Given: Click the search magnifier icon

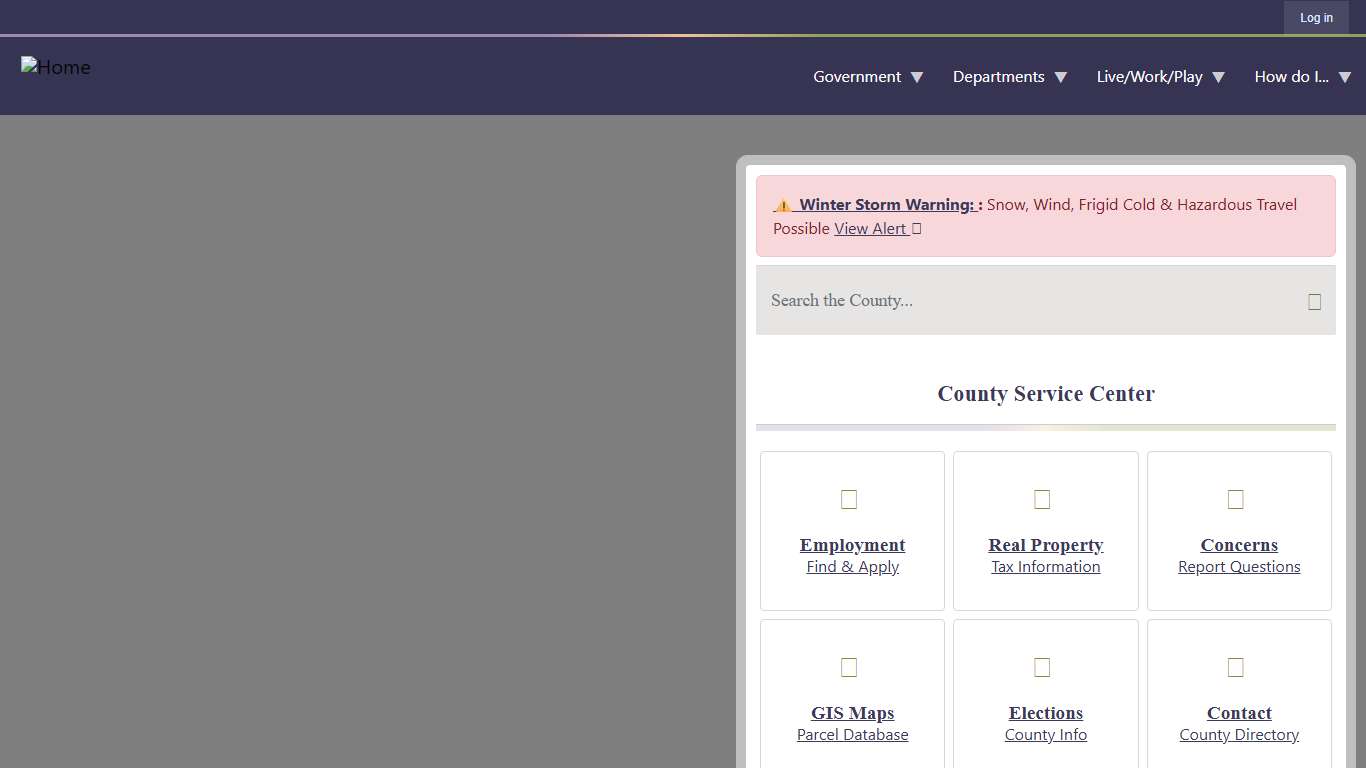Looking at the screenshot, I should tap(1314, 301).
